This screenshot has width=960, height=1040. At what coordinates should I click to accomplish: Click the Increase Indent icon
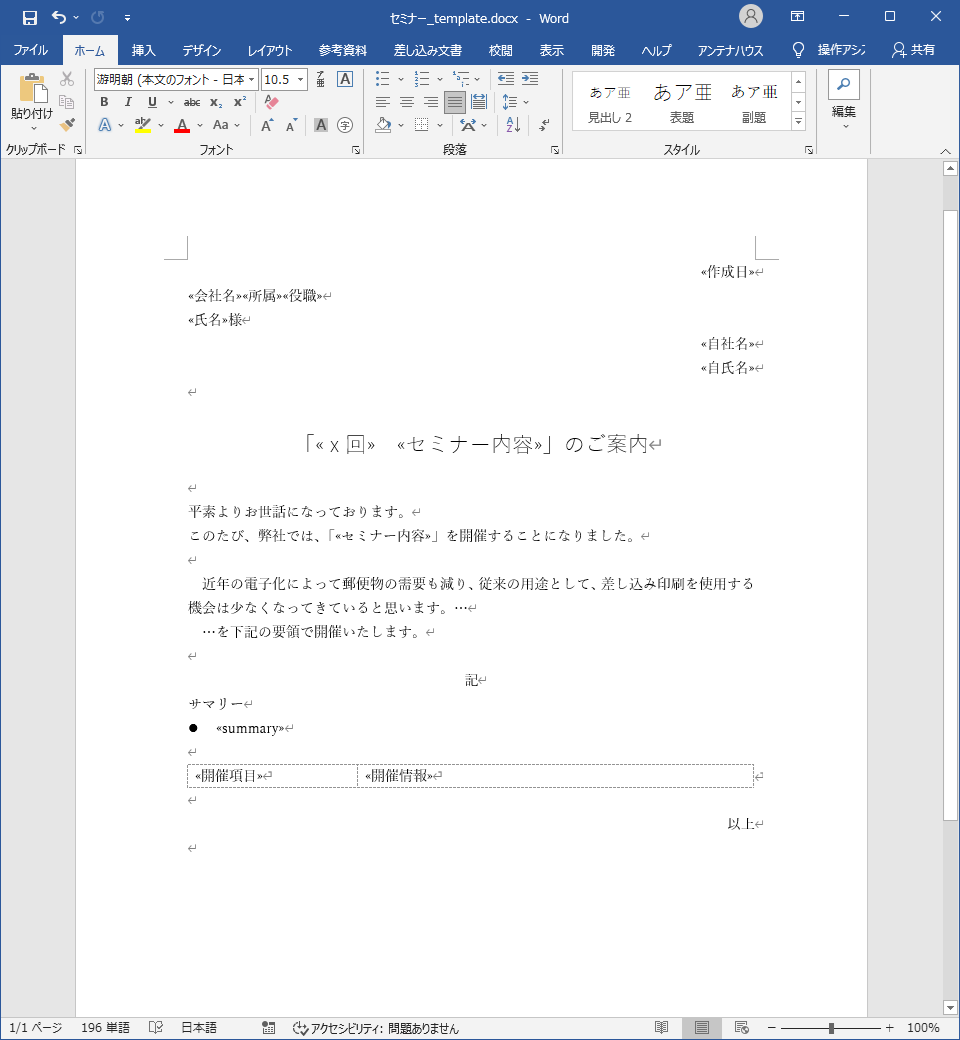(530, 79)
